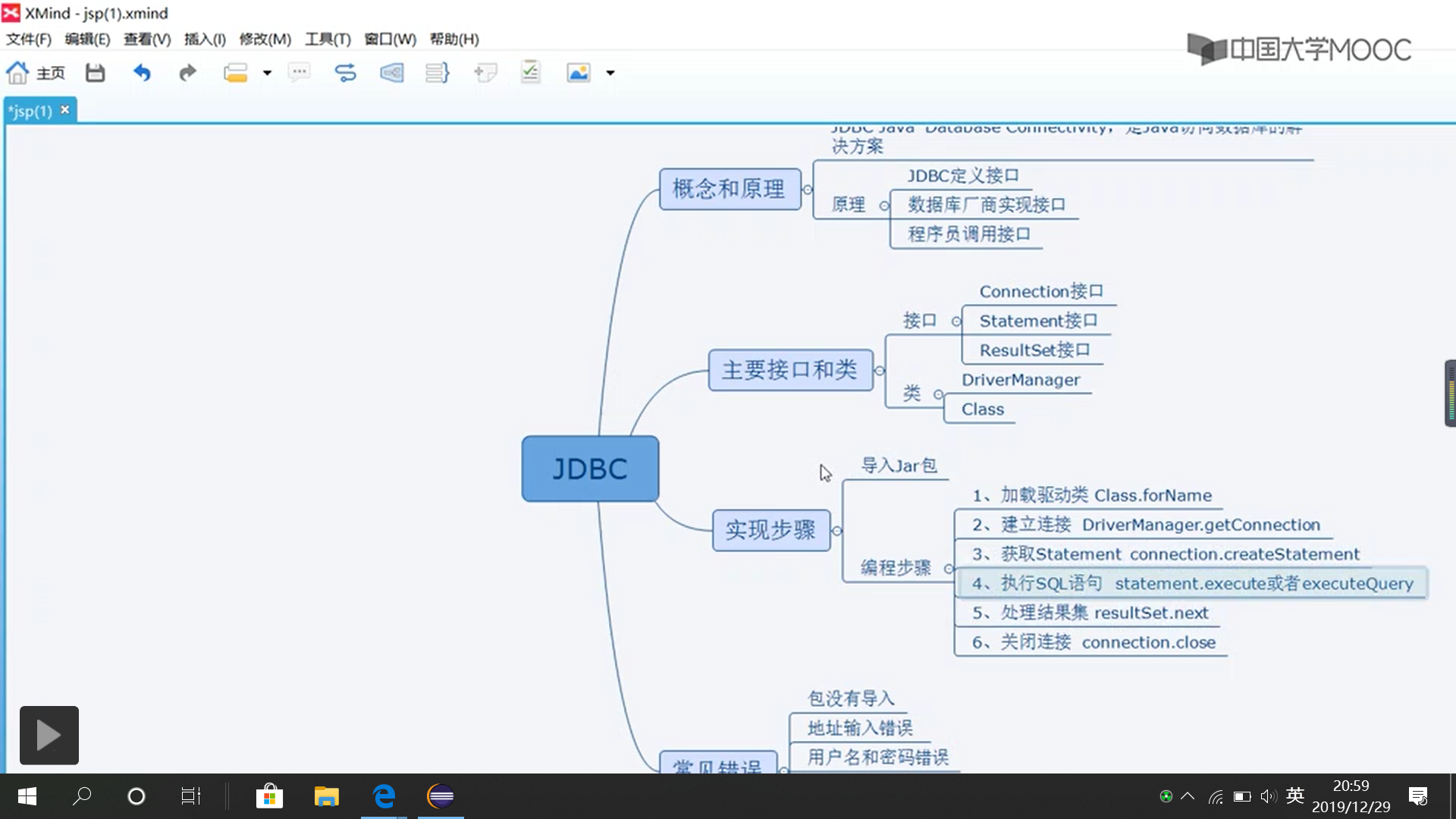Undo the last action
The height and width of the screenshot is (819, 1456).
click(142, 73)
